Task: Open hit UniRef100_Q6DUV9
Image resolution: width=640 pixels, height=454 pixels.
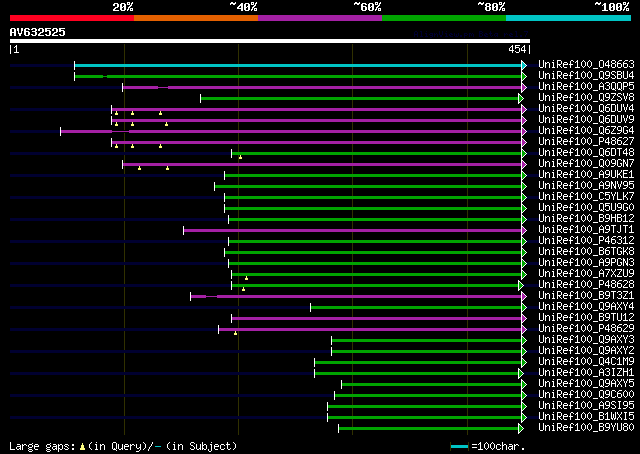Action: 586,120
